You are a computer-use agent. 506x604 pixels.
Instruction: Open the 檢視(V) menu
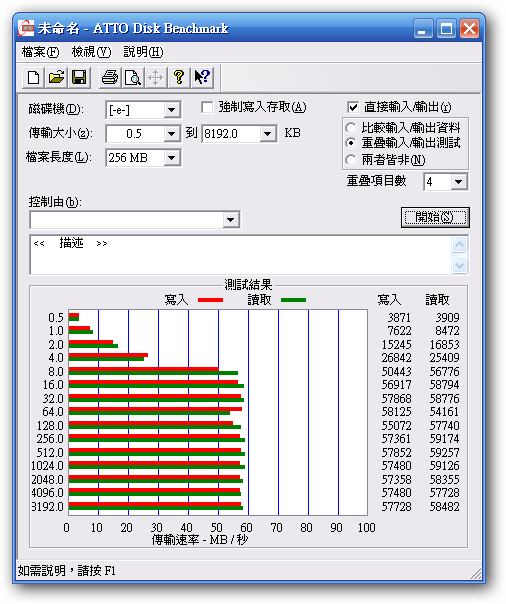point(91,52)
